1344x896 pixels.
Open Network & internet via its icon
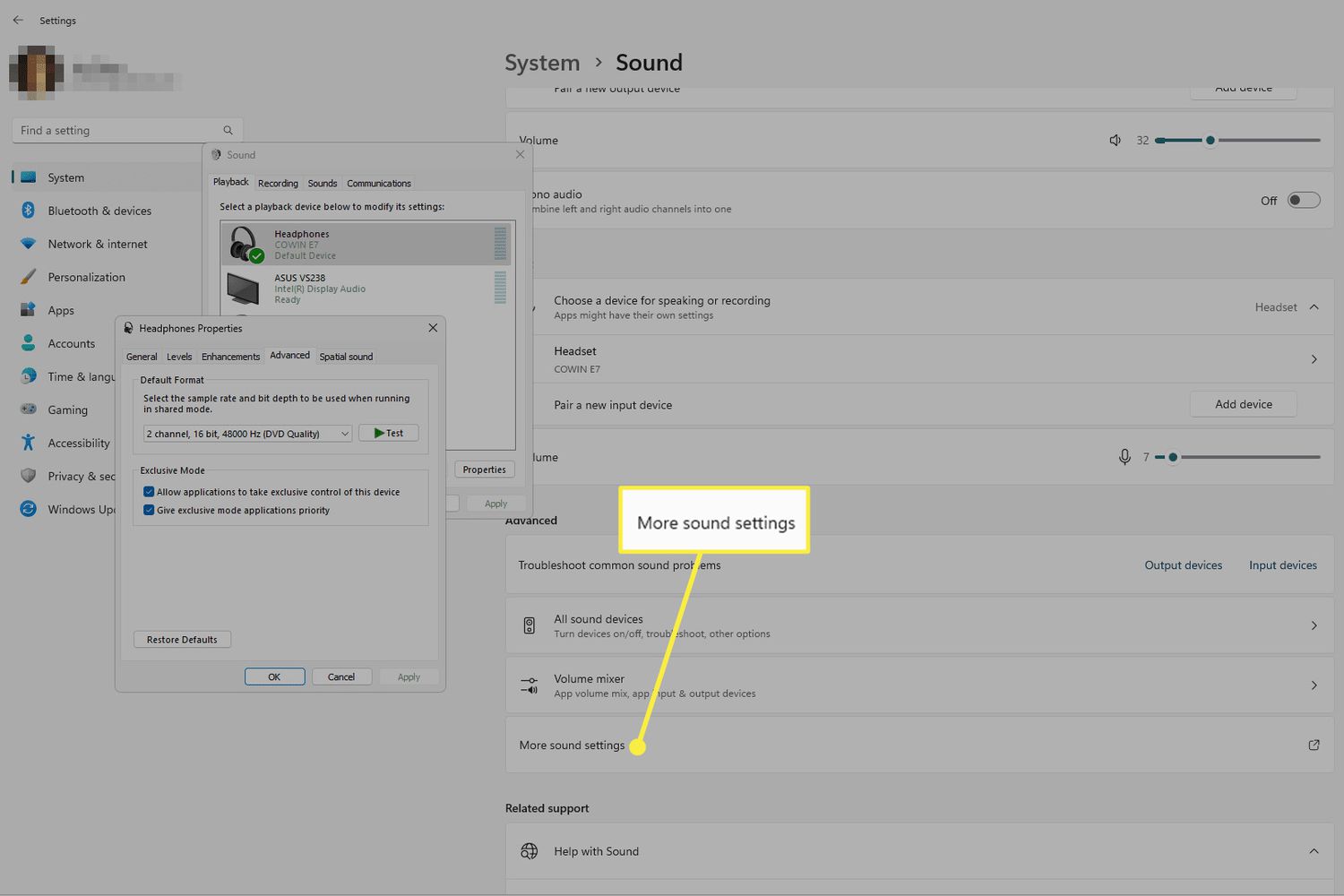click(28, 244)
